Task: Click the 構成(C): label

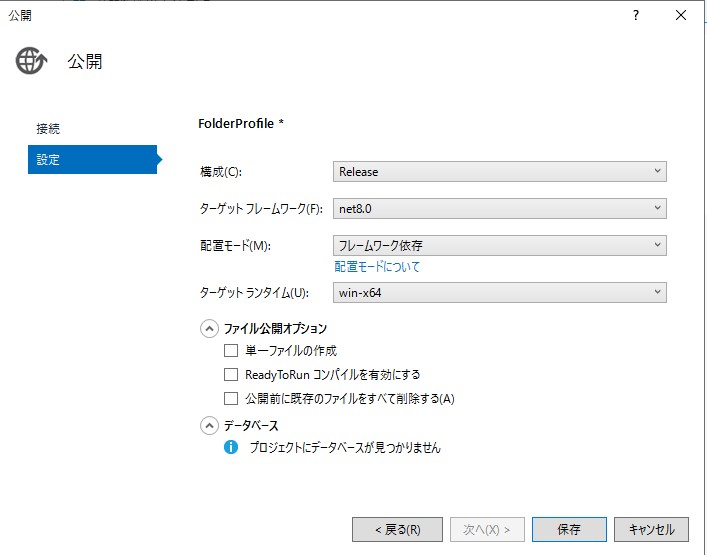Action: [x=221, y=172]
